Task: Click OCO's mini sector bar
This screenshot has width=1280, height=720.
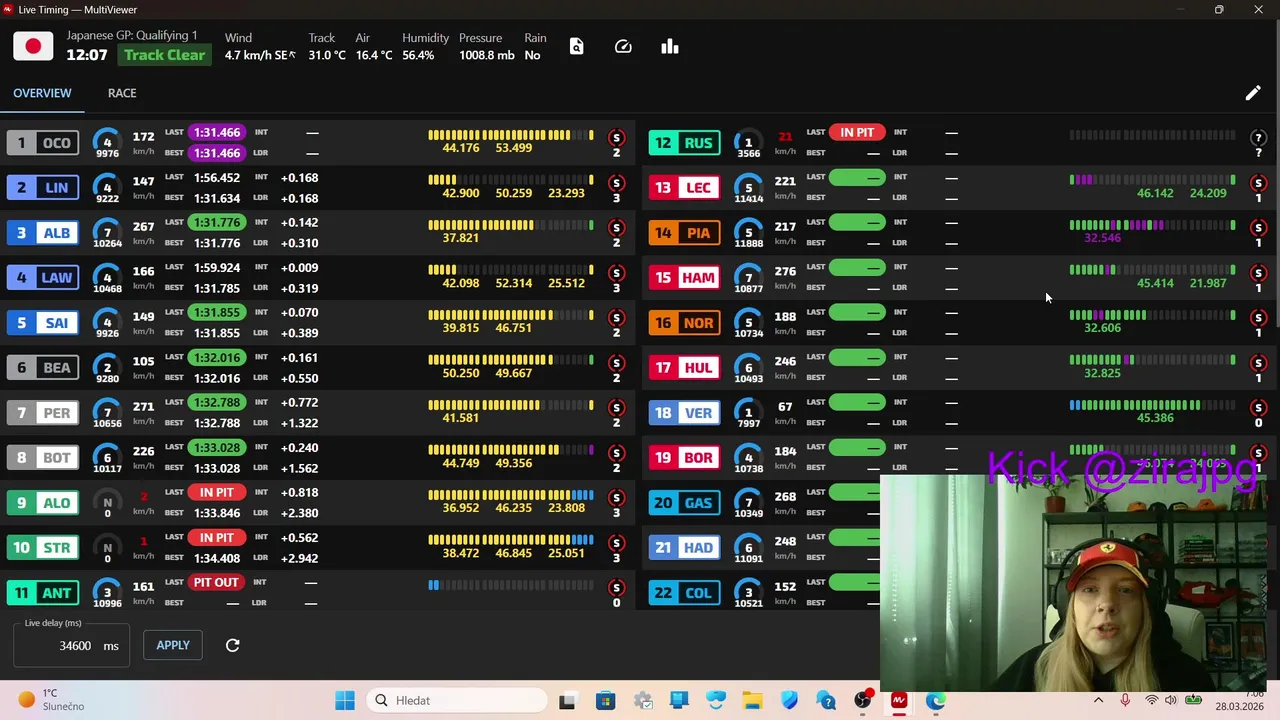Action: (511, 135)
